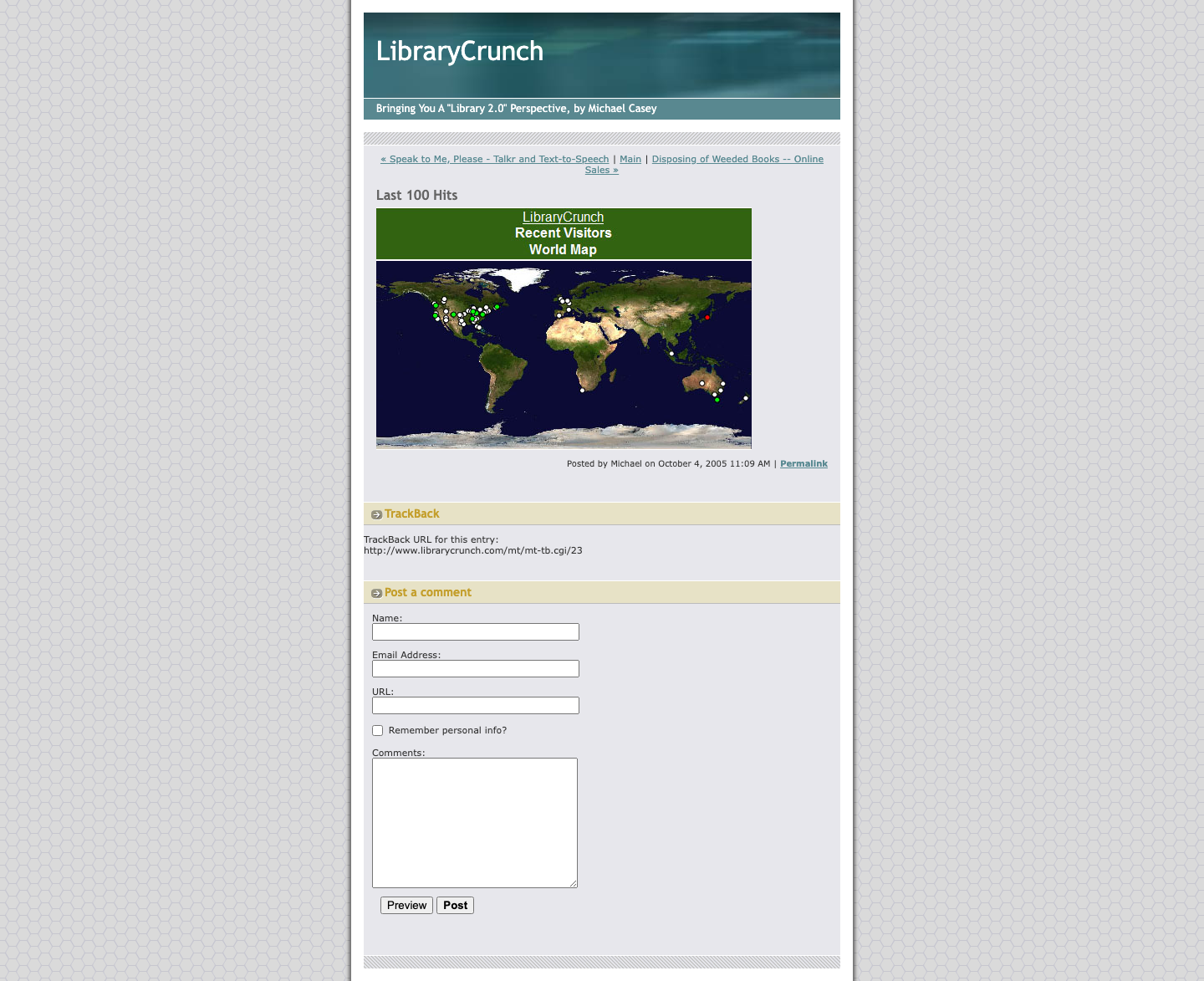Viewport: 1204px width, 981px height.
Task: Preview the comment
Action: point(406,906)
